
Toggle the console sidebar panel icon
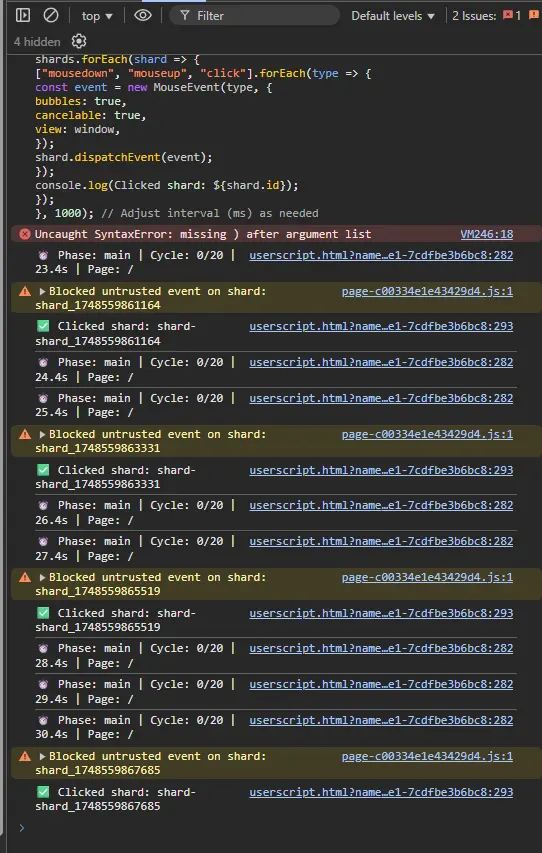[x=23, y=15]
